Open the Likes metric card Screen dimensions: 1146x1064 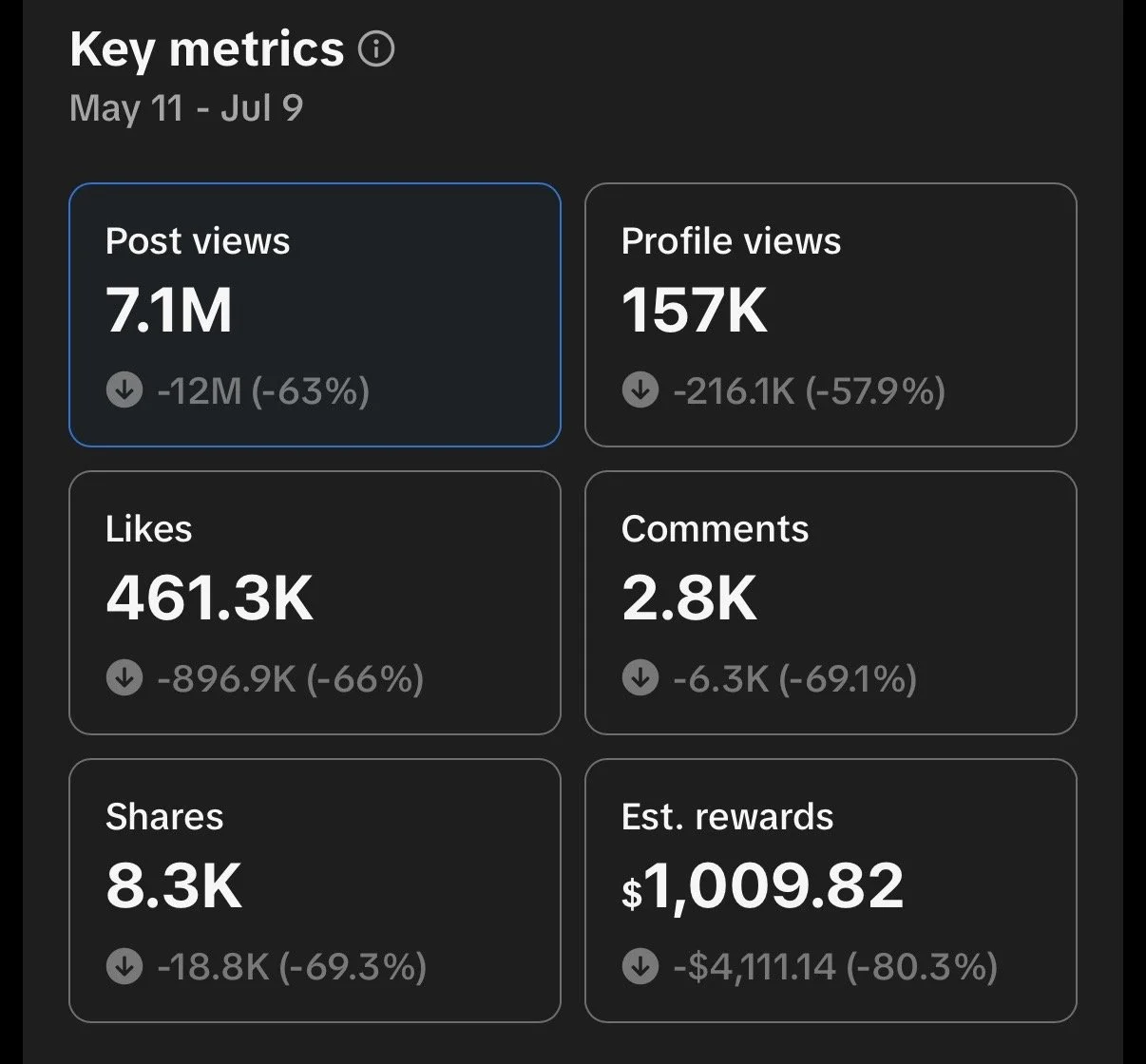pos(315,602)
